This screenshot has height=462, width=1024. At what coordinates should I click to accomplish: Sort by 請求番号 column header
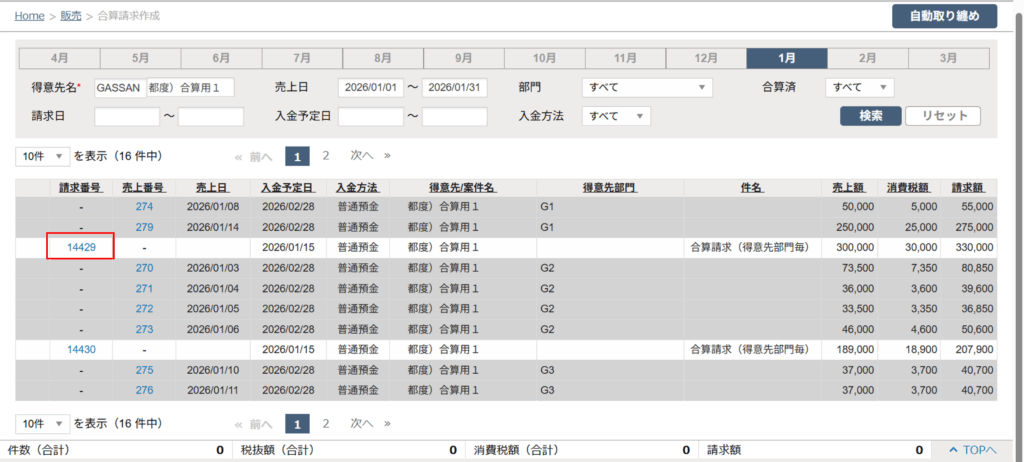tap(81, 187)
